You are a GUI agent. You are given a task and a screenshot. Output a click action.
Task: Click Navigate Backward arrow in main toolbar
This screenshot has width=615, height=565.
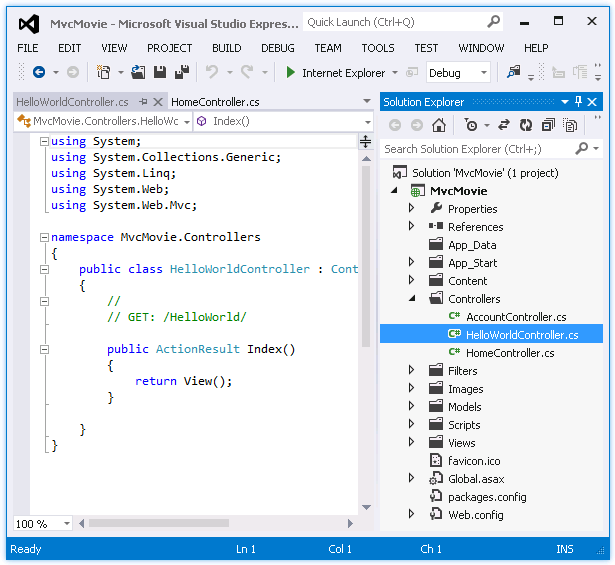click(x=39, y=72)
